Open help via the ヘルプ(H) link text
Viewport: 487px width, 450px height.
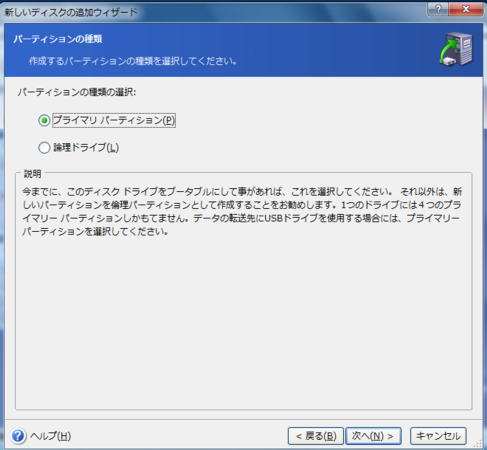[50, 436]
